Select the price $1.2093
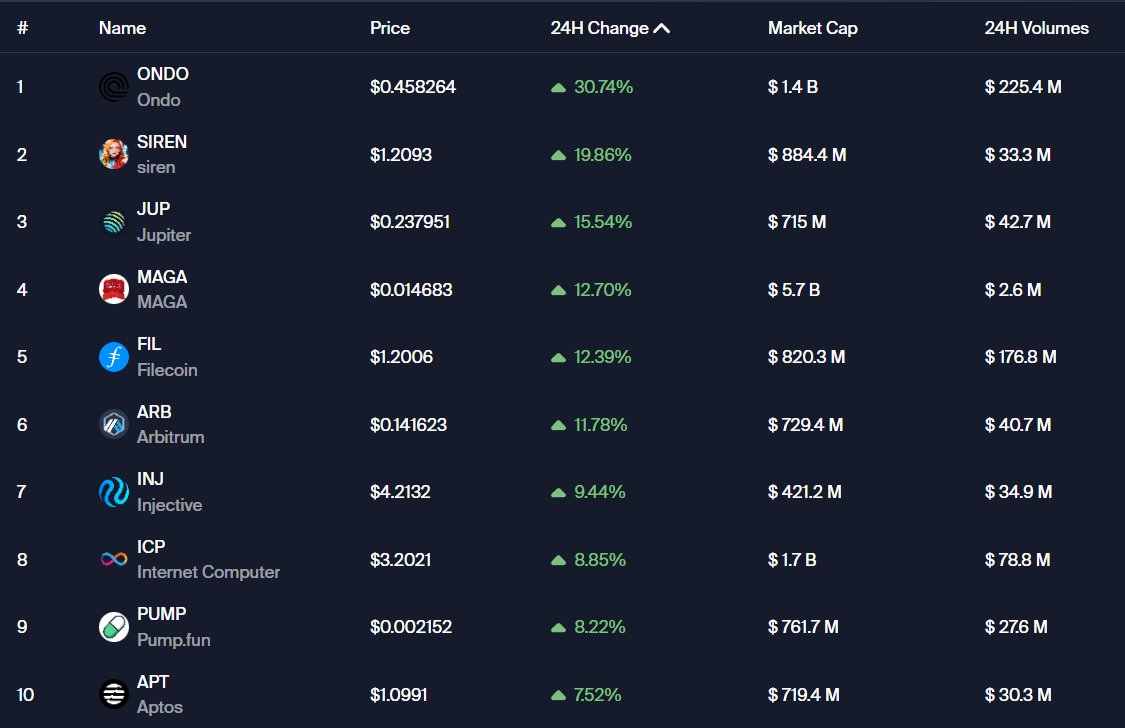 click(x=401, y=155)
